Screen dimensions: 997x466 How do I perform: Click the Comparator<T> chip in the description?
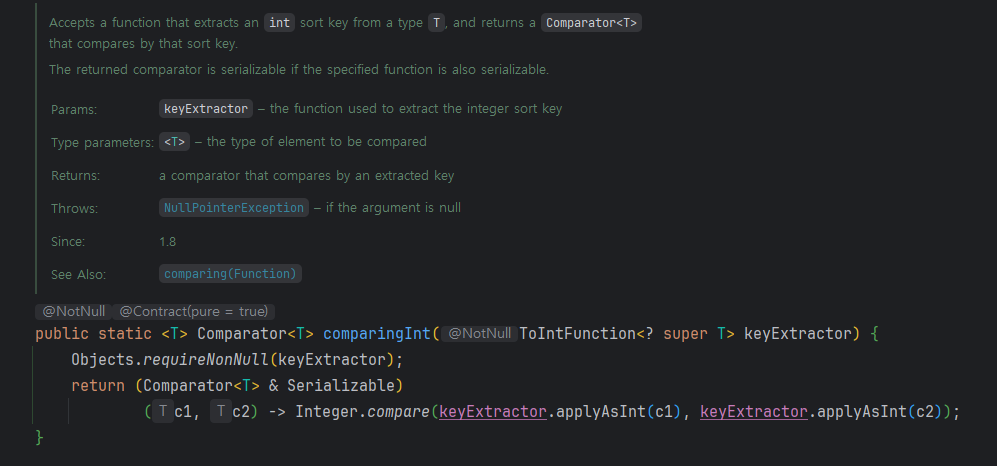click(591, 23)
